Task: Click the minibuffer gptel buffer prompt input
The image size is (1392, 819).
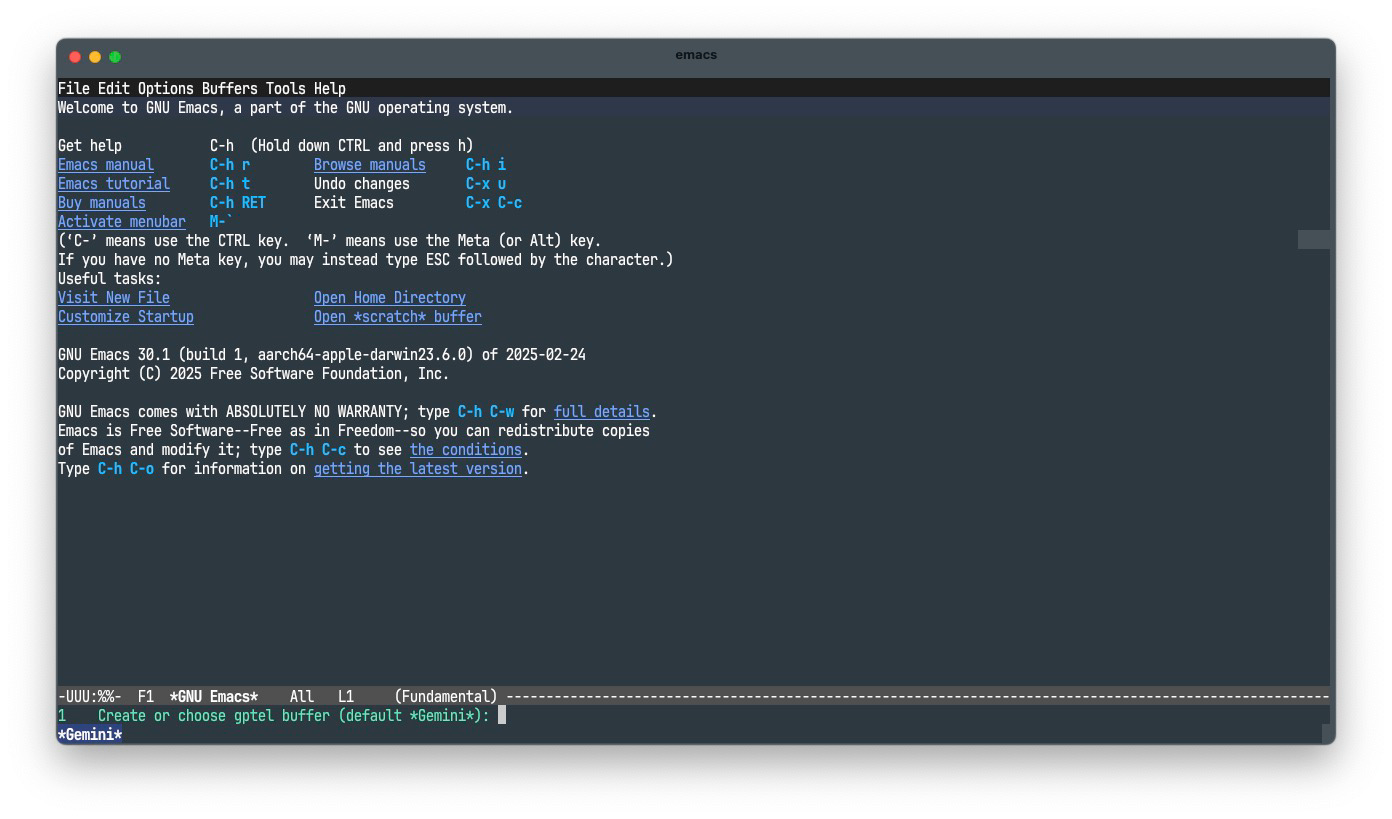Action: click(502, 716)
